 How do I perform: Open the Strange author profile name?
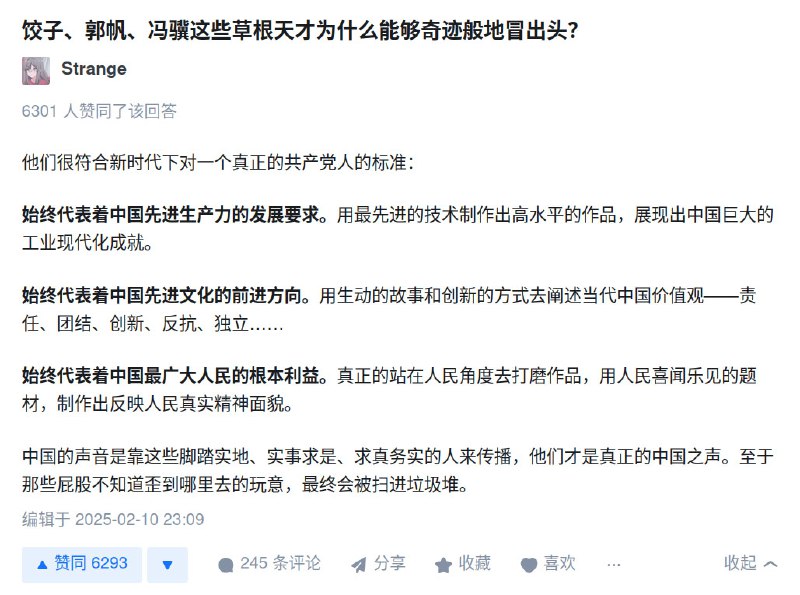tap(93, 69)
